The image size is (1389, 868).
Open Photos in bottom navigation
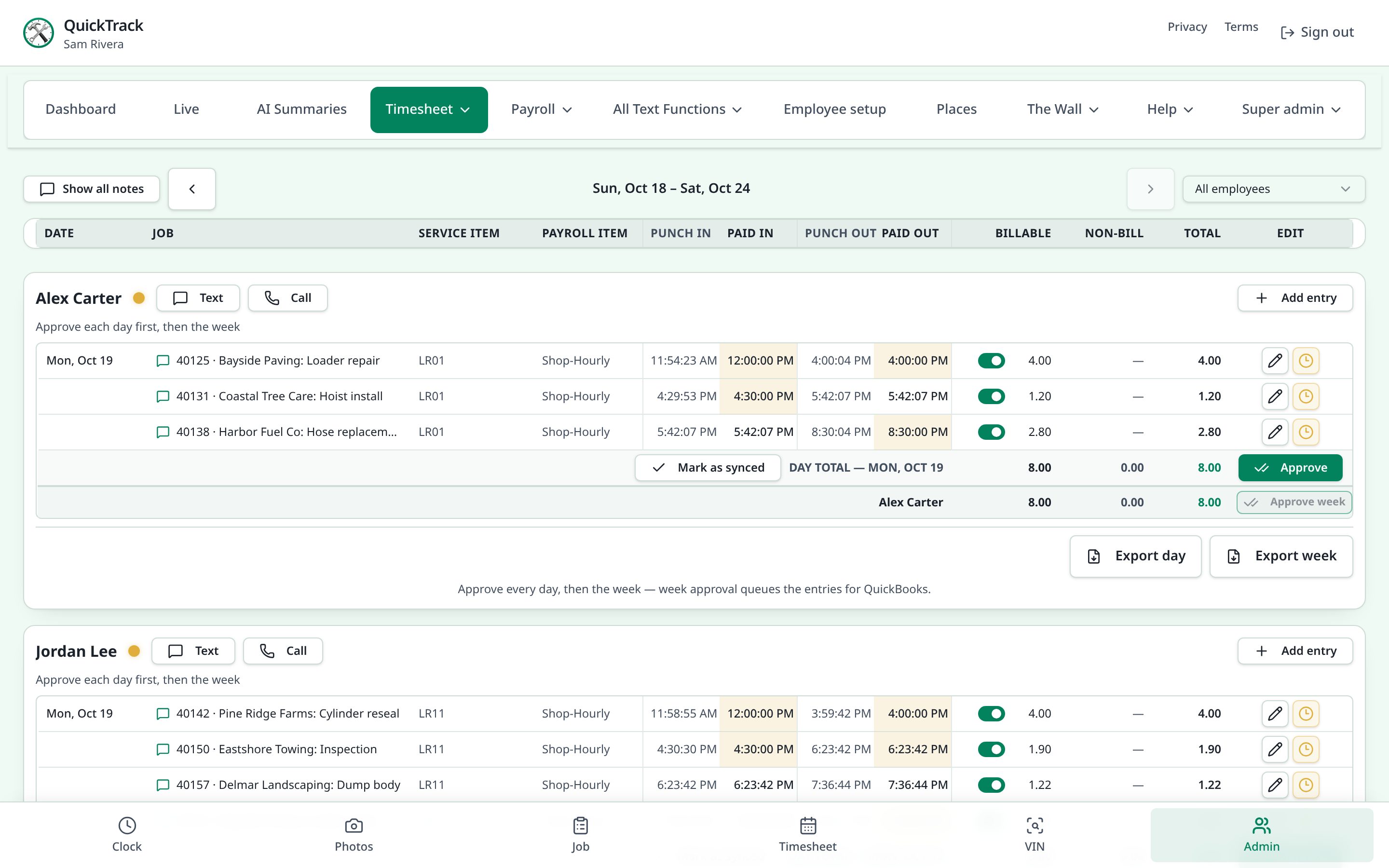(x=354, y=835)
